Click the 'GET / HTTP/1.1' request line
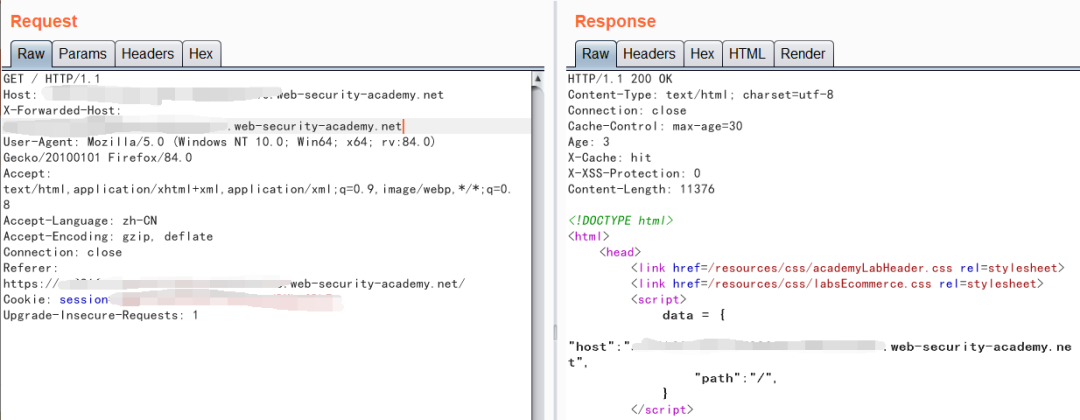 [52, 79]
